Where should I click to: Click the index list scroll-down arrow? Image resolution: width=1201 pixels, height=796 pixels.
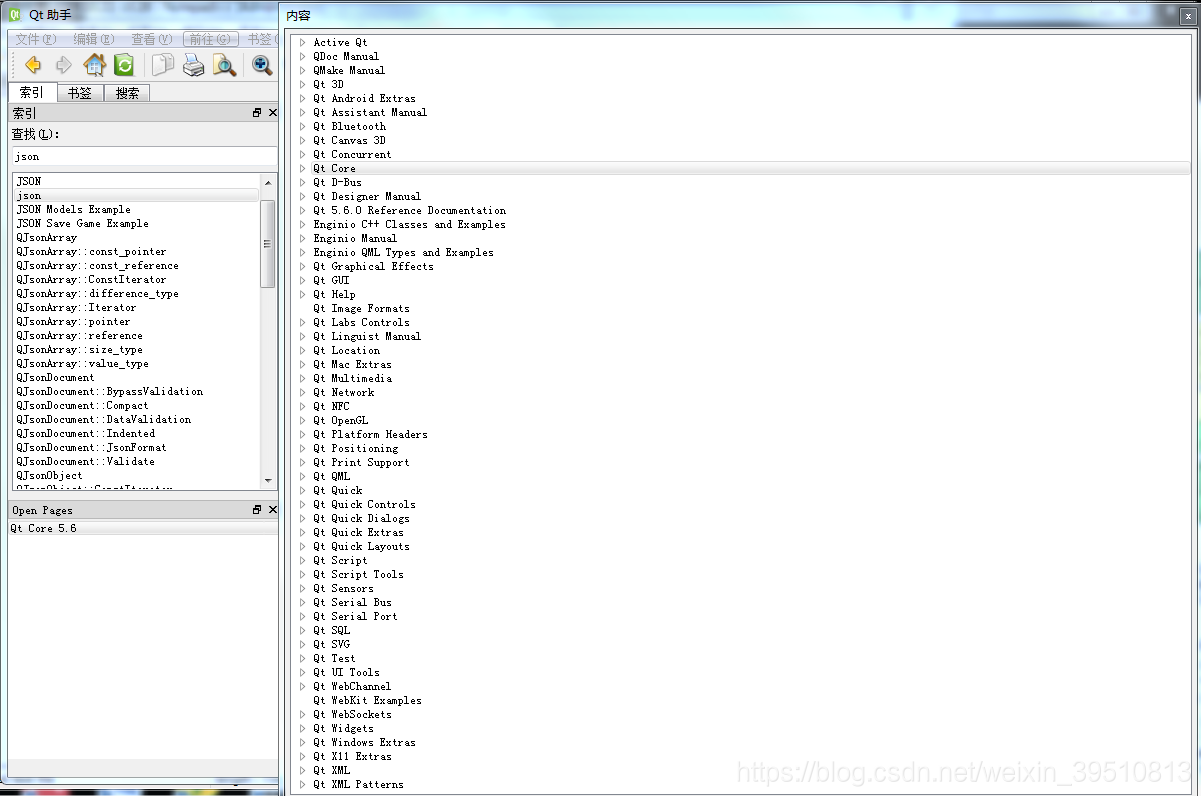pyautogui.click(x=267, y=481)
